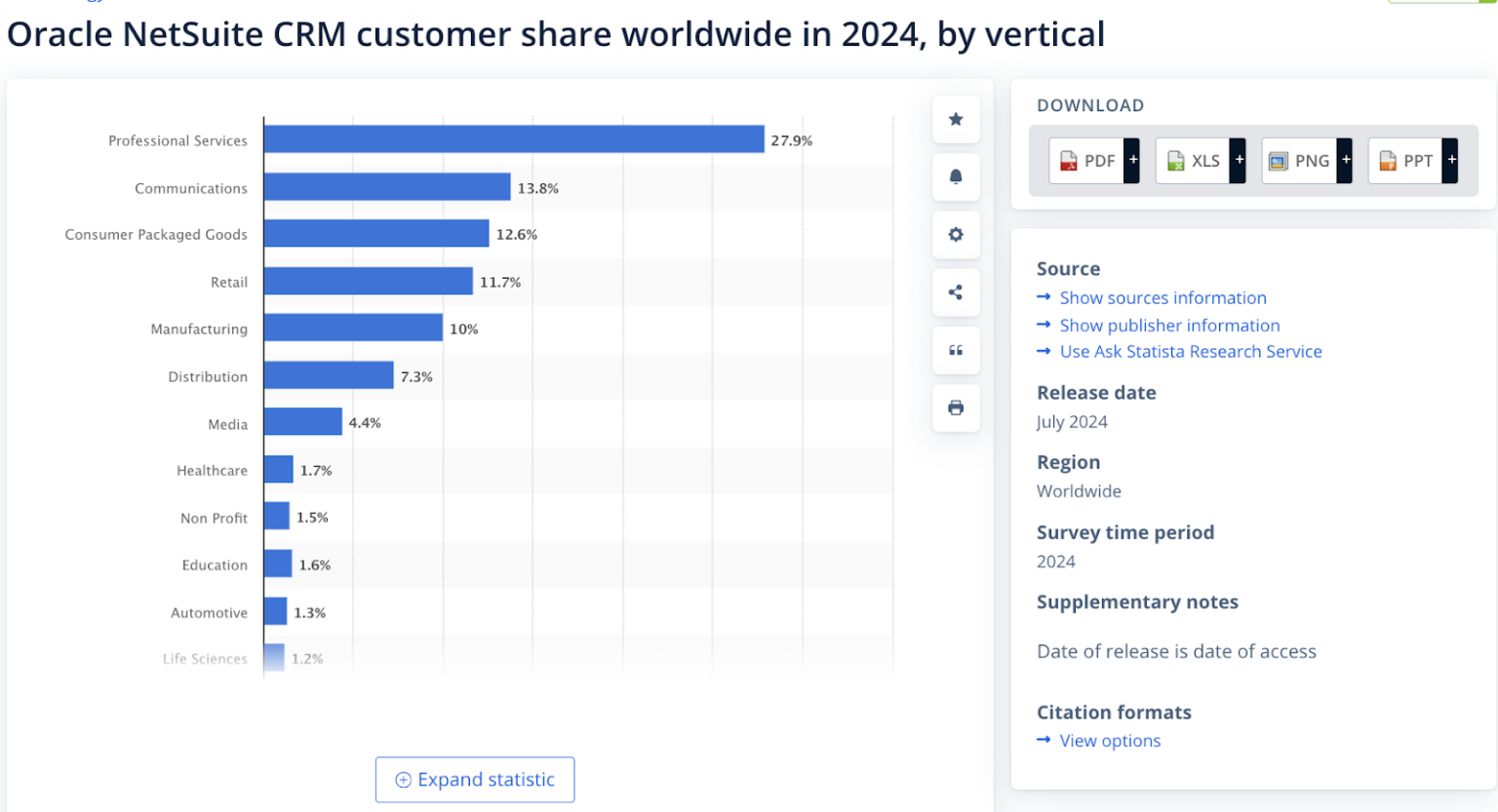Image resolution: width=1498 pixels, height=812 pixels.
Task: Download the statistic as PDF
Action: [1085, 160]
